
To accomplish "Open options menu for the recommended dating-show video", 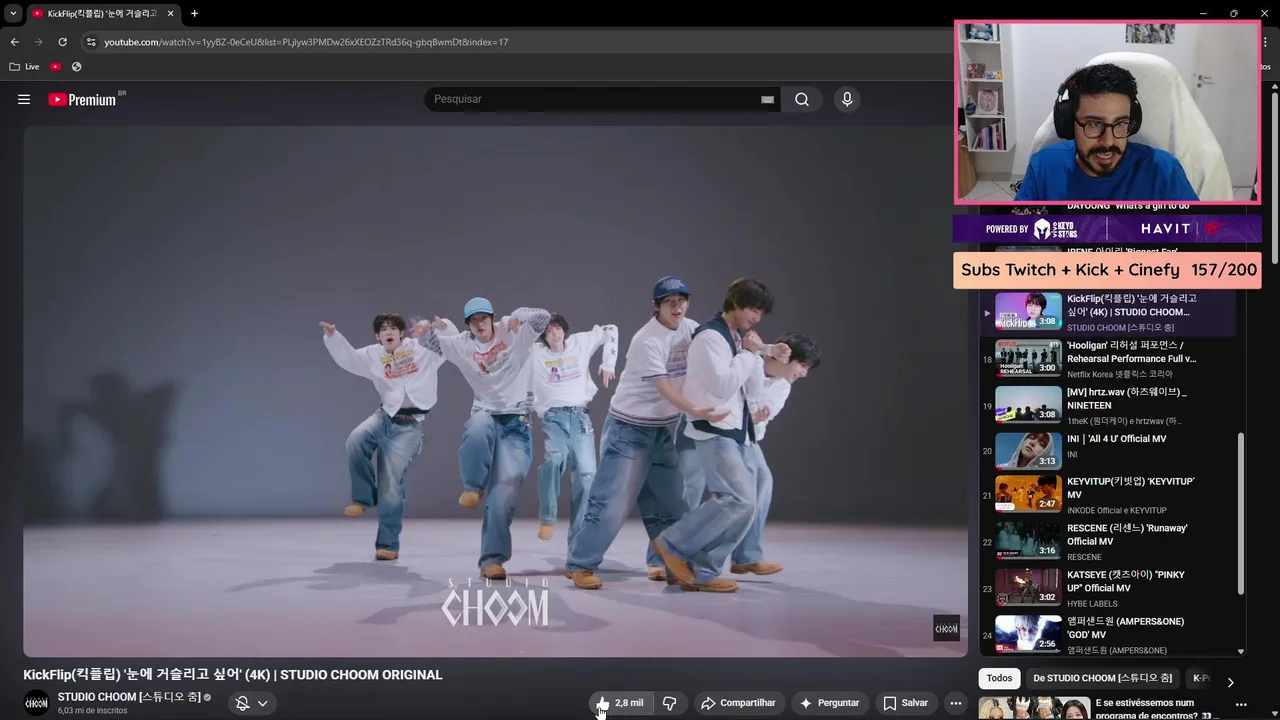I will (1241, 705).
